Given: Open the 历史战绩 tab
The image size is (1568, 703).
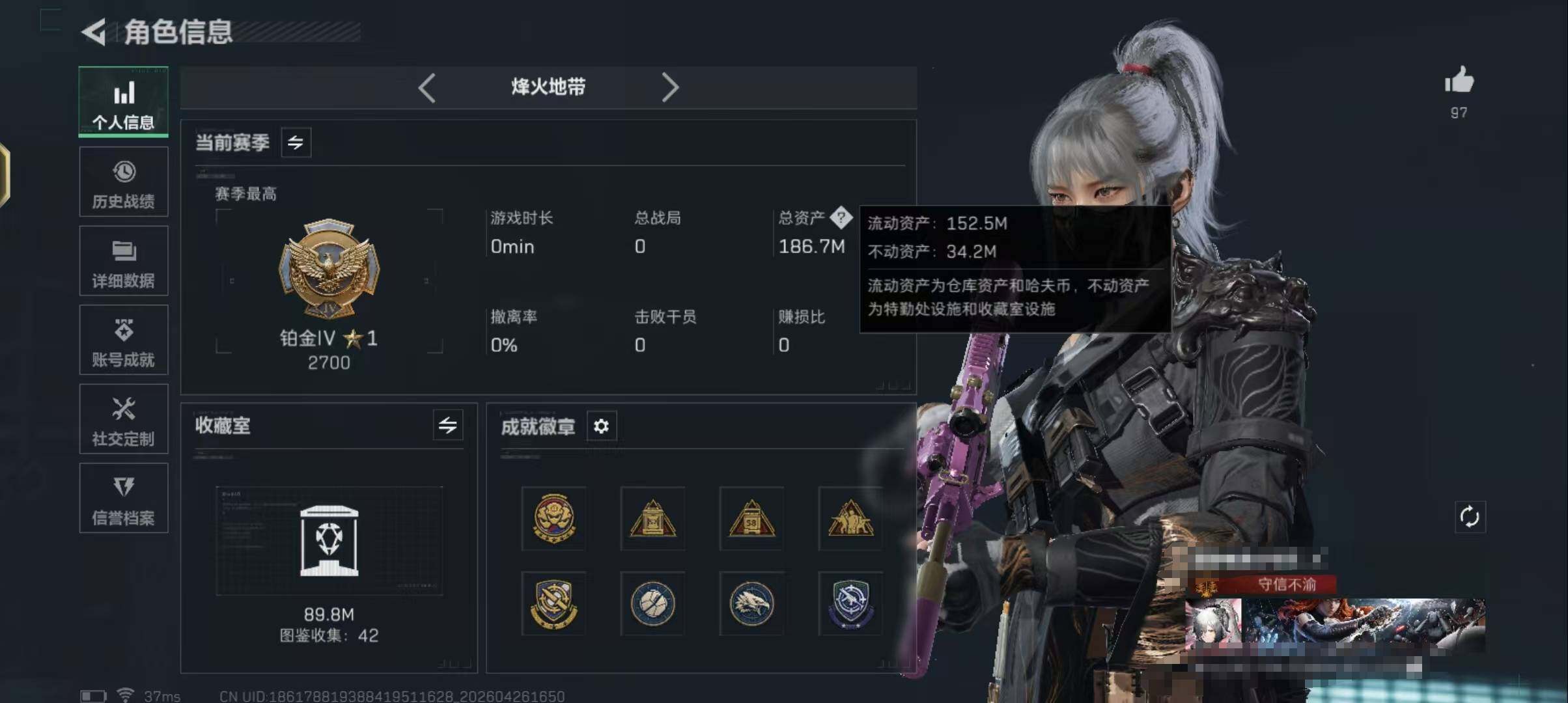Looking at the screenshot, I should [124, 182].
